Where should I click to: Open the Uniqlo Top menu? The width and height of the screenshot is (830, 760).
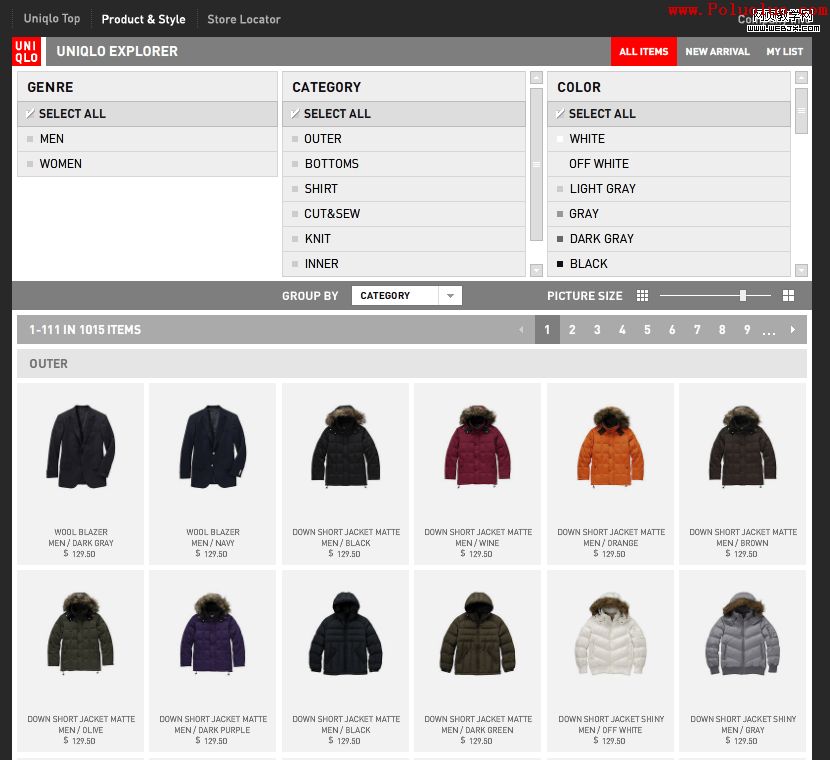tap(52, 19)
